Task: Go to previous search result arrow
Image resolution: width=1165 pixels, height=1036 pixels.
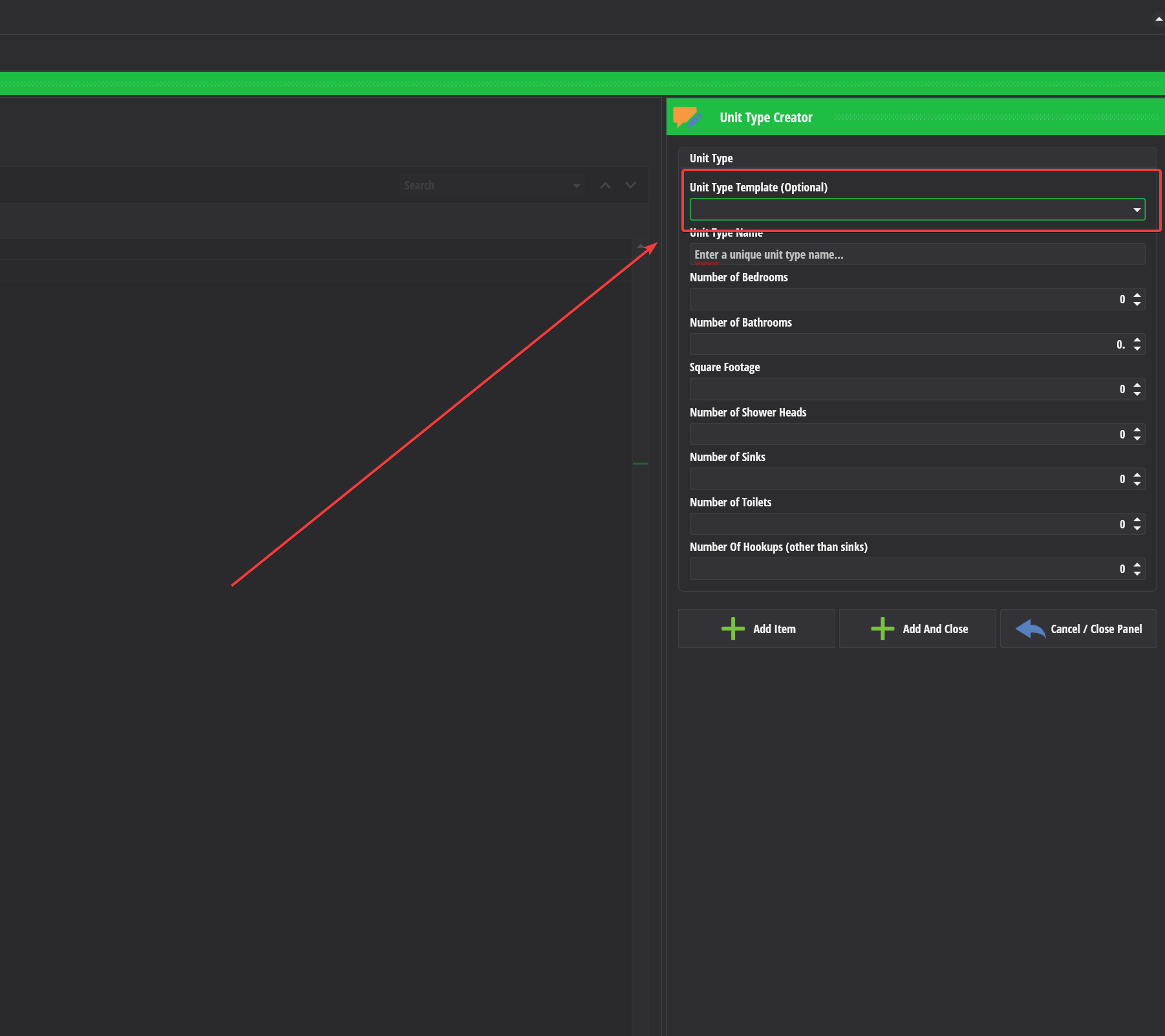Action: [605, 186]
